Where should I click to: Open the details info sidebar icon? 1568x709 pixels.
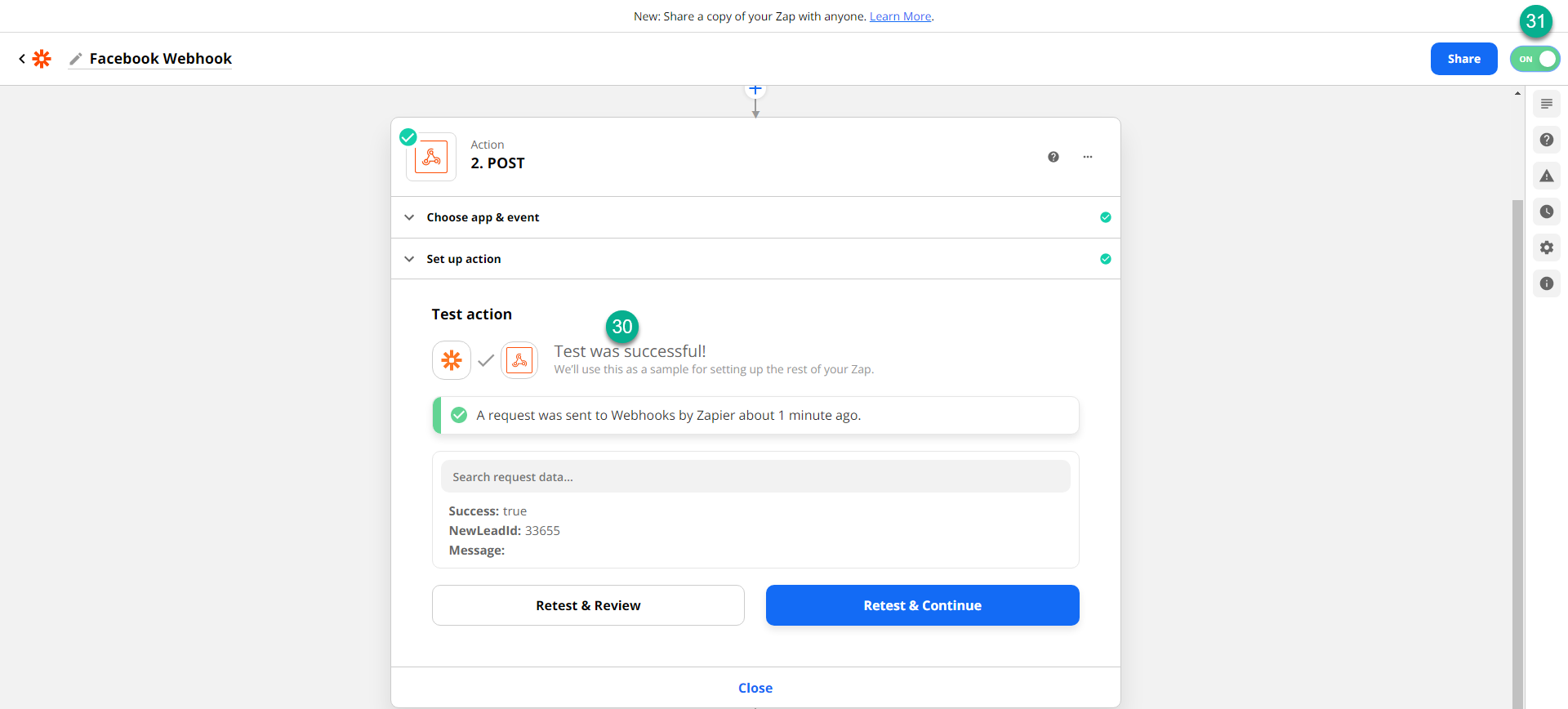tap(1547, 283)
